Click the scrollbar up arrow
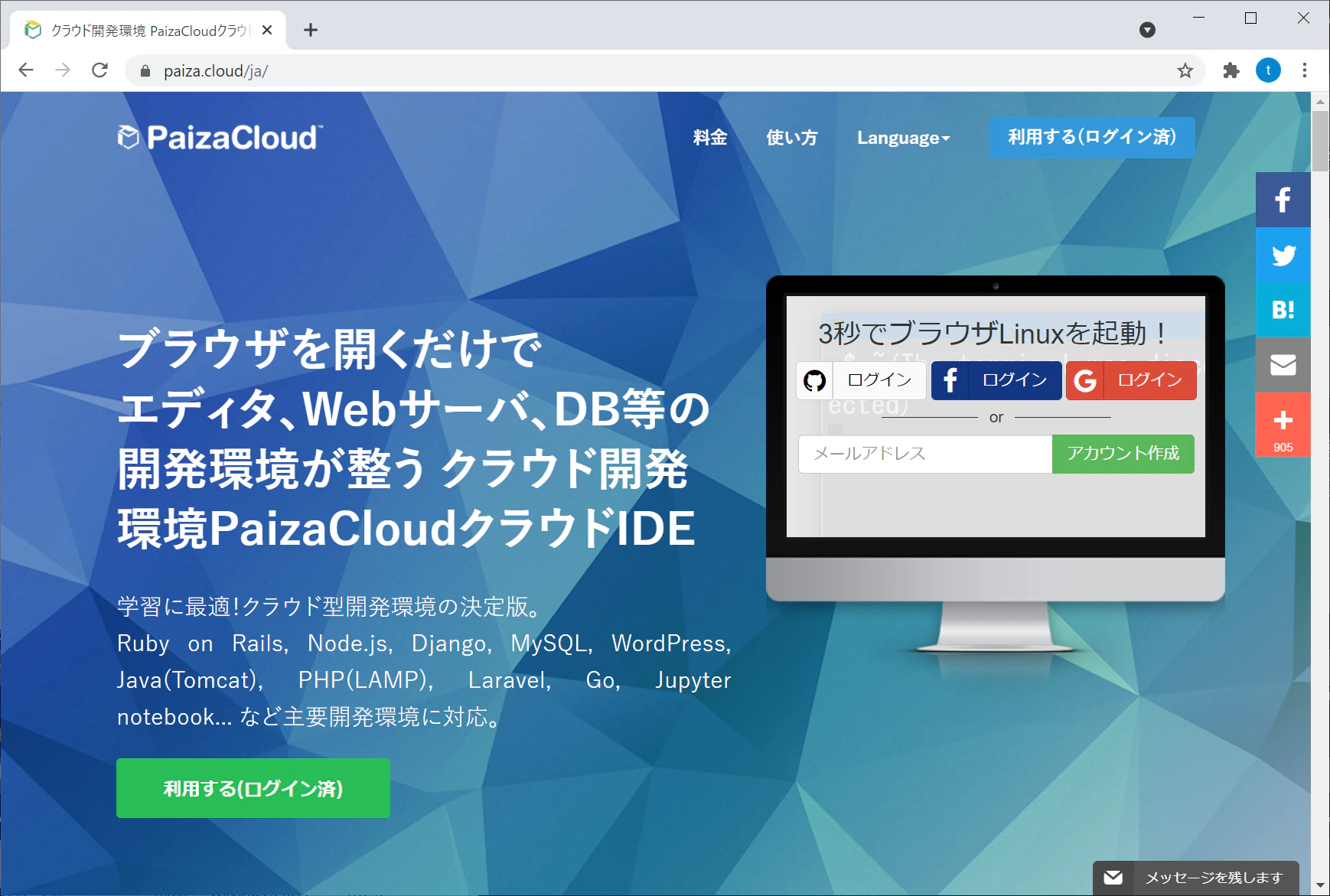 pyautogui.click(x=1320, y=101)
